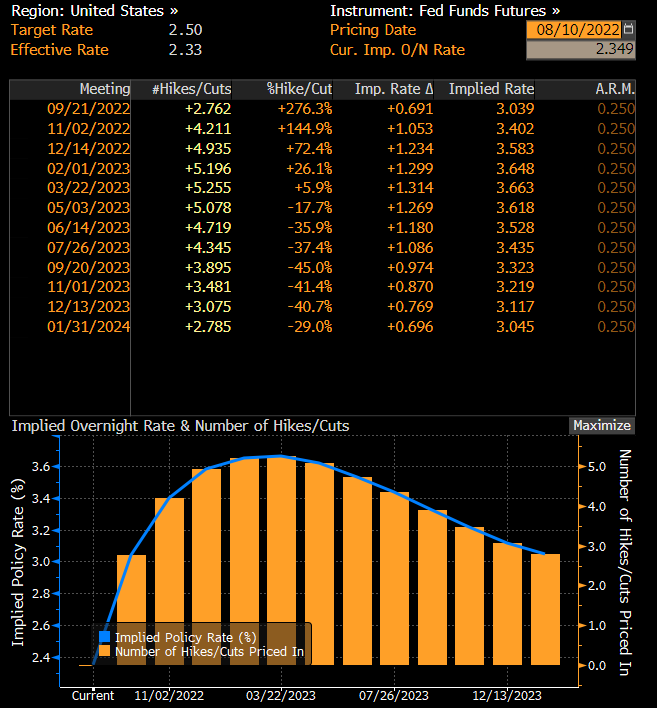Select meeting row 09/21/2022
This screenshot has height=708, width=657.
point(322,109)
